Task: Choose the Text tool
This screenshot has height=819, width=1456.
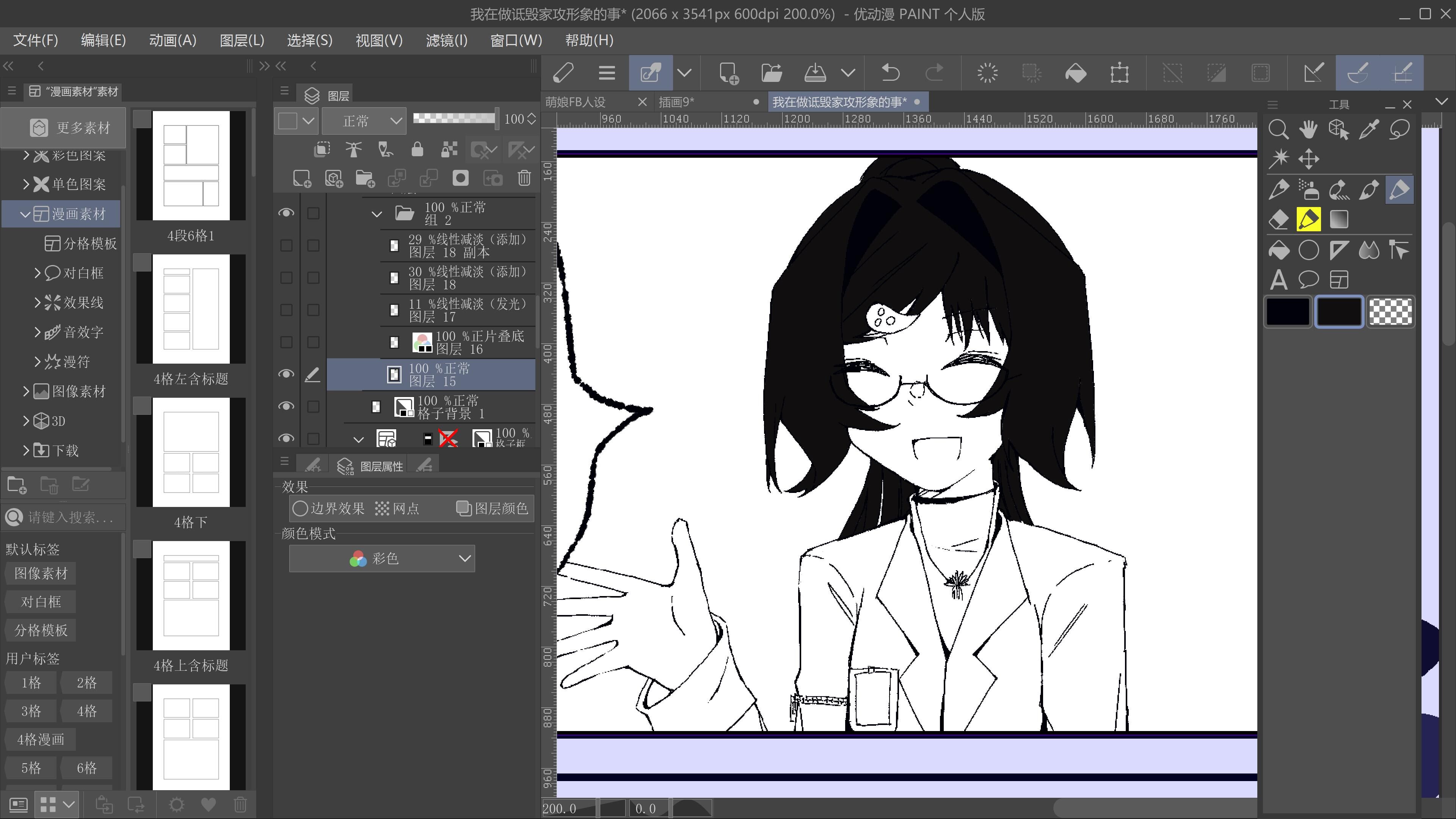Action: point(1278,280)
